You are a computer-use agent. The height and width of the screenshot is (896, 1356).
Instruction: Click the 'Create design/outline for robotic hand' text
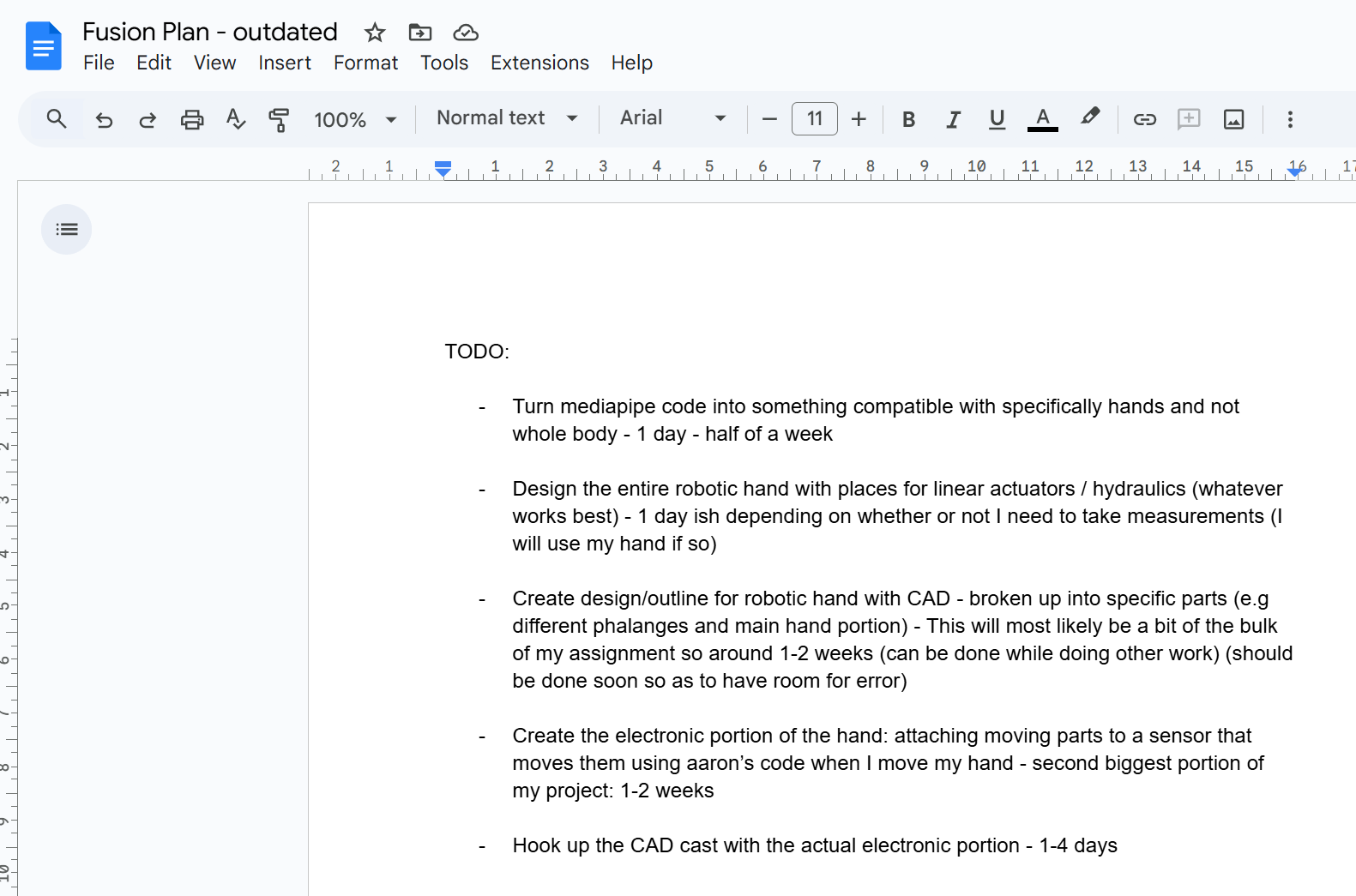click(x=902, y=640)
